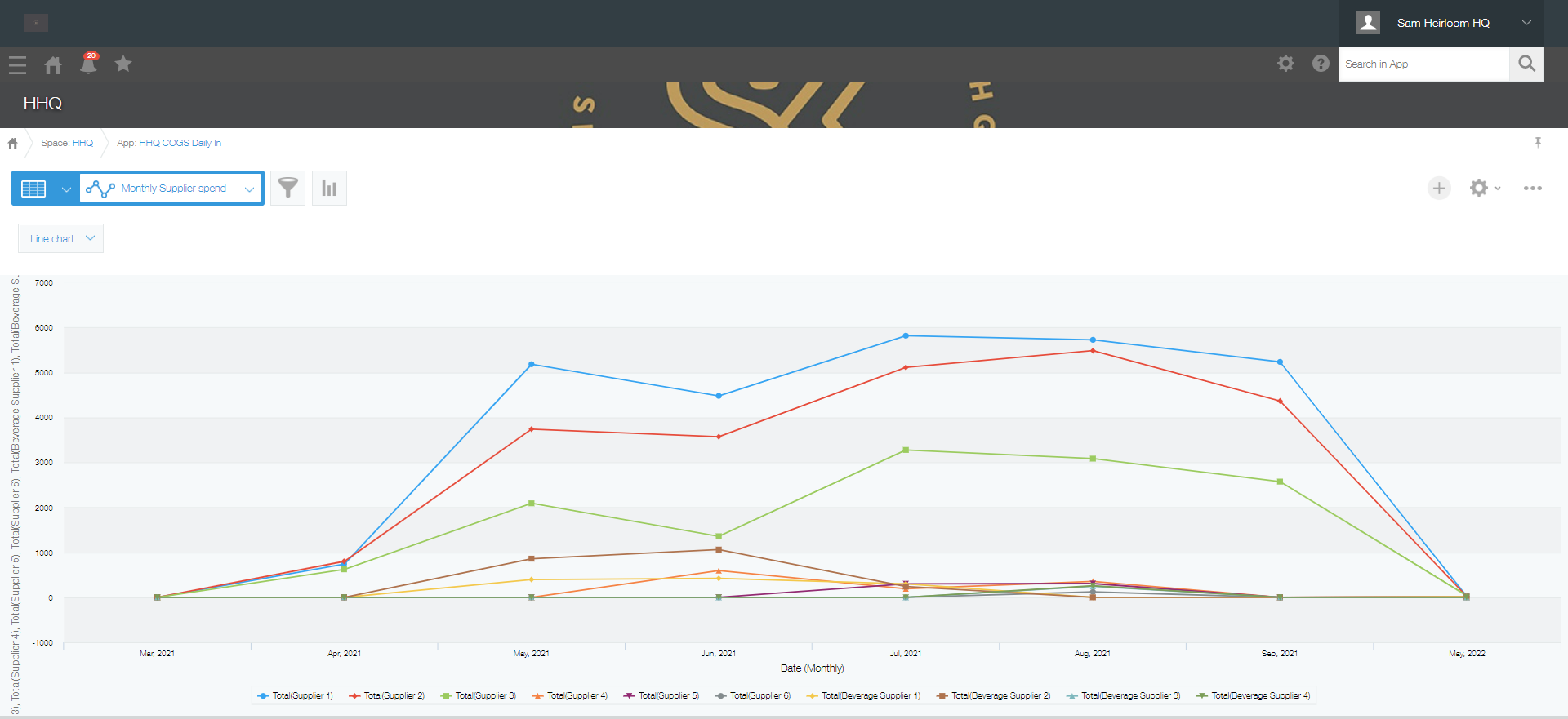Open the three-dots more options menu
The width and height of the screenshot is (1568, 719).
coord(1532,189)
